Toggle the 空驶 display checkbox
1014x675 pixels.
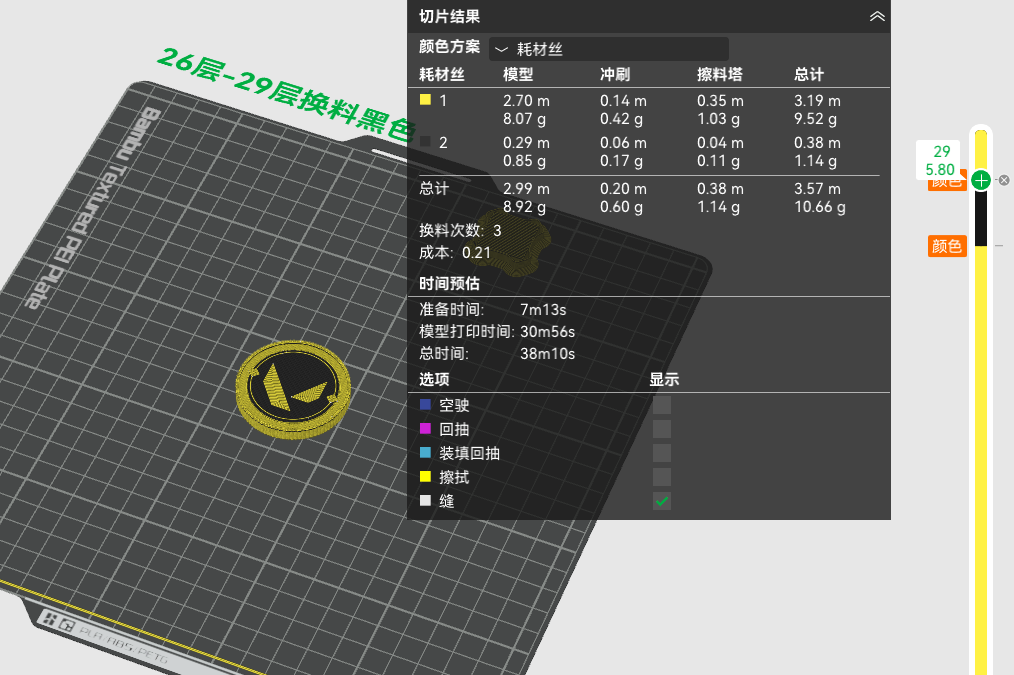pyautogui.click(x=662, y=405)
